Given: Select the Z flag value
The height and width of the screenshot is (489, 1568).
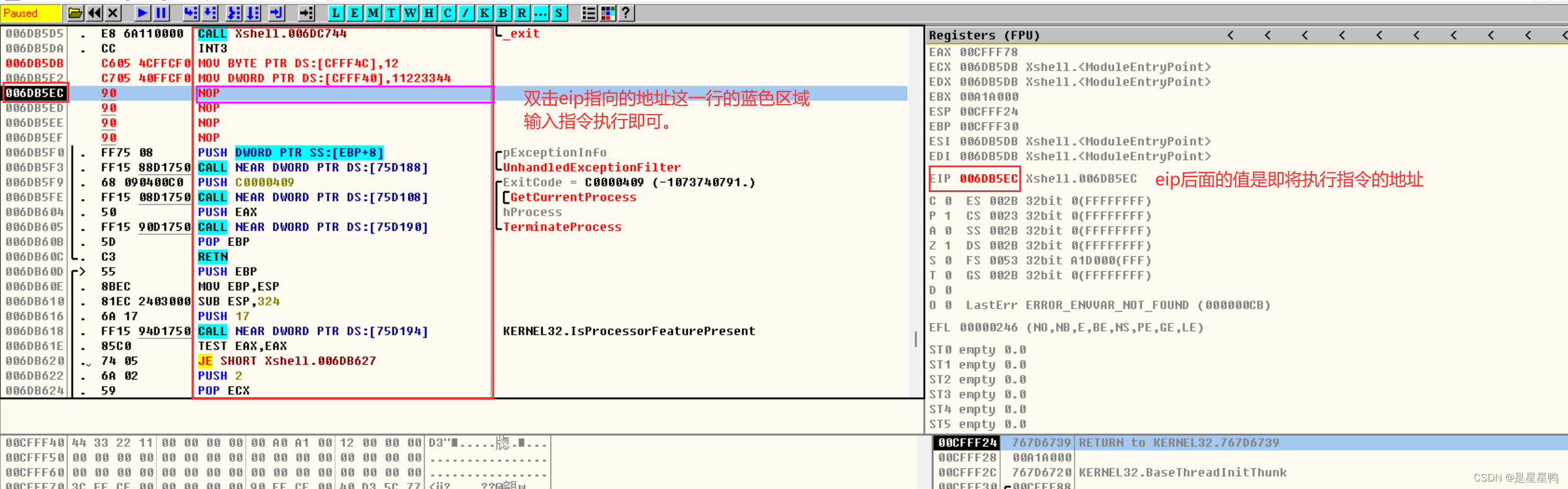Looking at the screenshot, I should tap(947, 245).
